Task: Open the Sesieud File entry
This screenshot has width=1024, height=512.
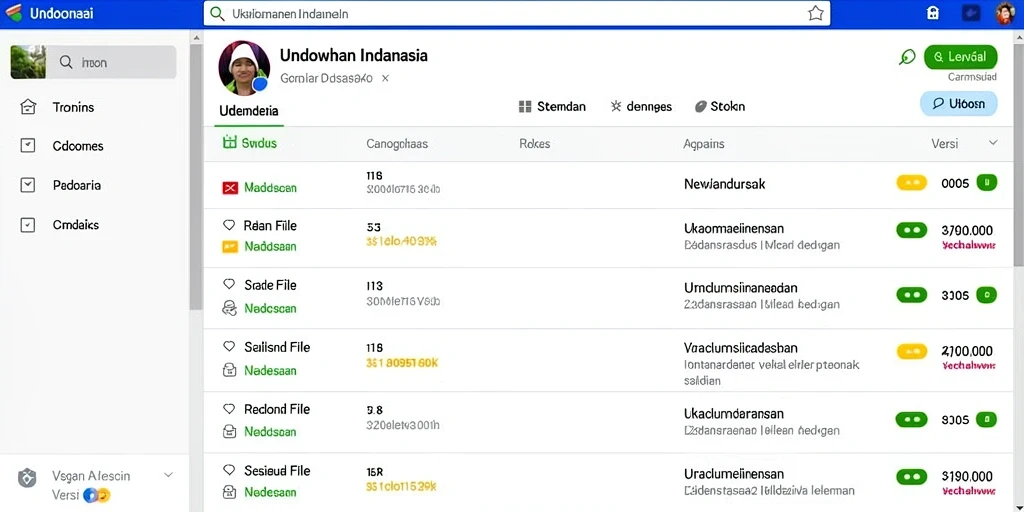Action: click(x=277, y=471)
